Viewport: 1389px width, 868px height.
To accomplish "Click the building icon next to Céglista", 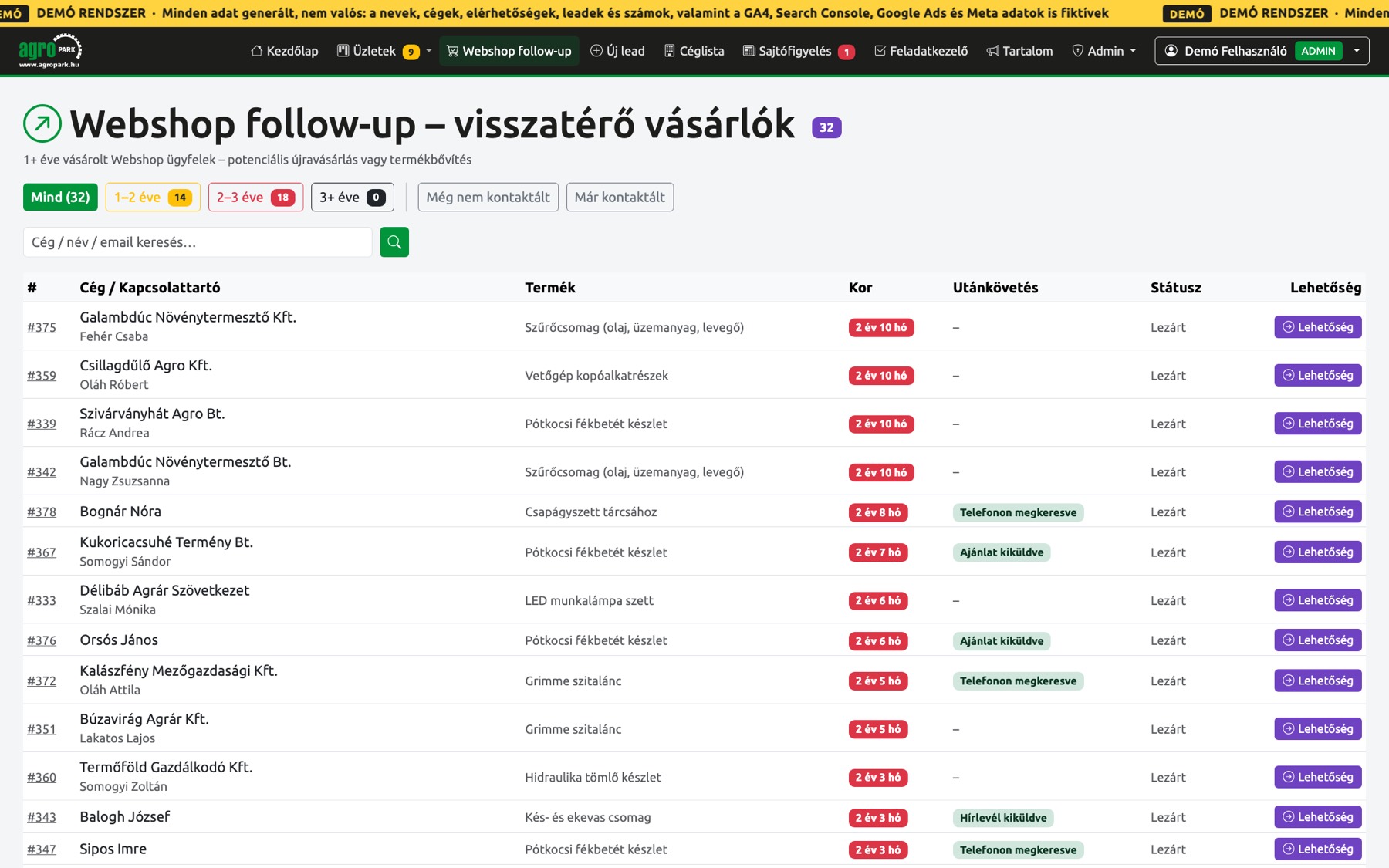I will coord(670,51).
